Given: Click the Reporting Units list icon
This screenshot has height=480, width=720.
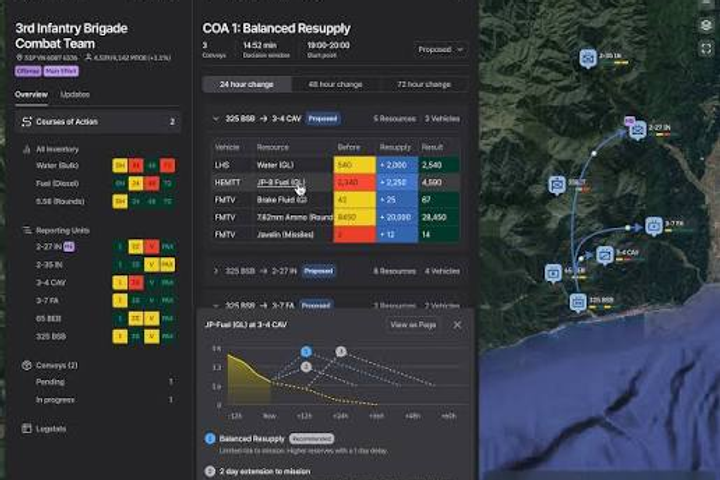Looking at the screenshot, I should [x=27, y=230].
